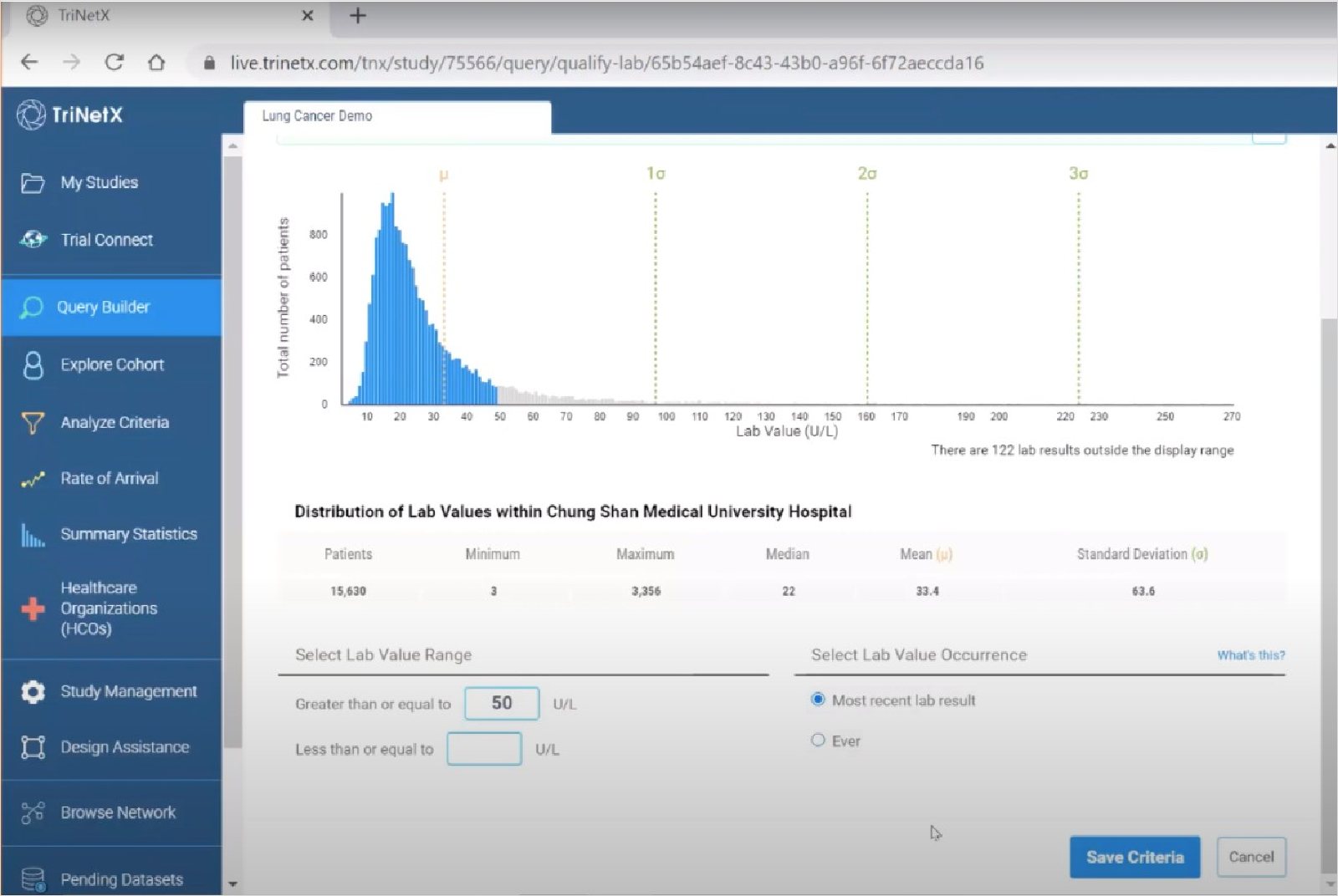Click the Healthcare Organizations red cross icon
This screenshot has height=896, width=1338.
pyautogui.click(x=33, y=608)
